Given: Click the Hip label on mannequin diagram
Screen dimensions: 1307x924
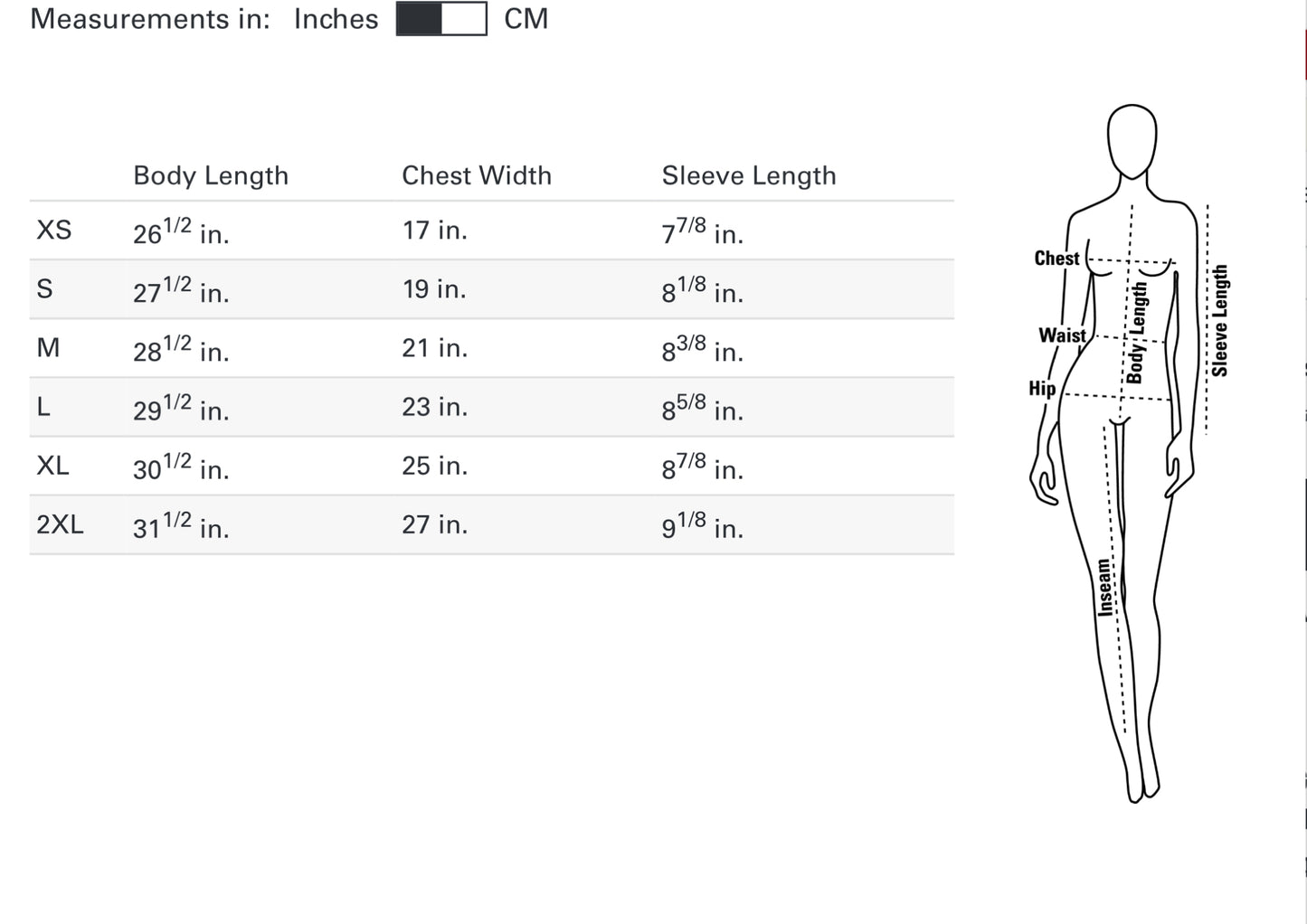Looking at the screenshot, I should click(x=1042, y=389).
